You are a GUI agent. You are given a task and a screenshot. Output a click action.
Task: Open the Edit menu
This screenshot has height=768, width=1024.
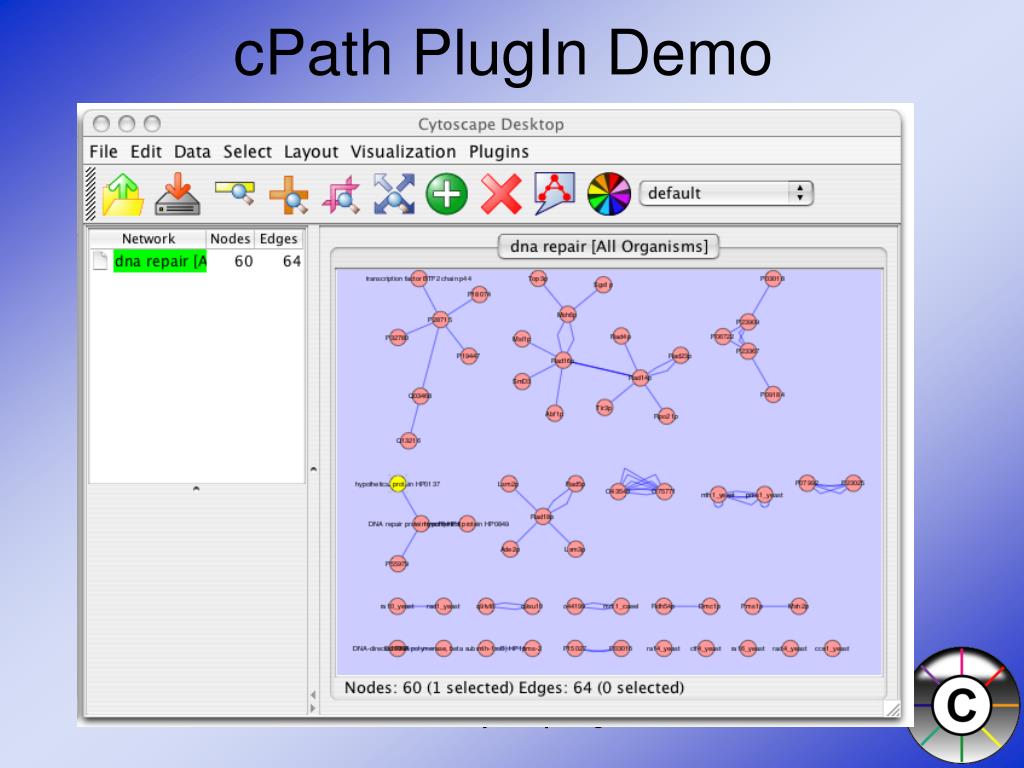tap(146, 152)
